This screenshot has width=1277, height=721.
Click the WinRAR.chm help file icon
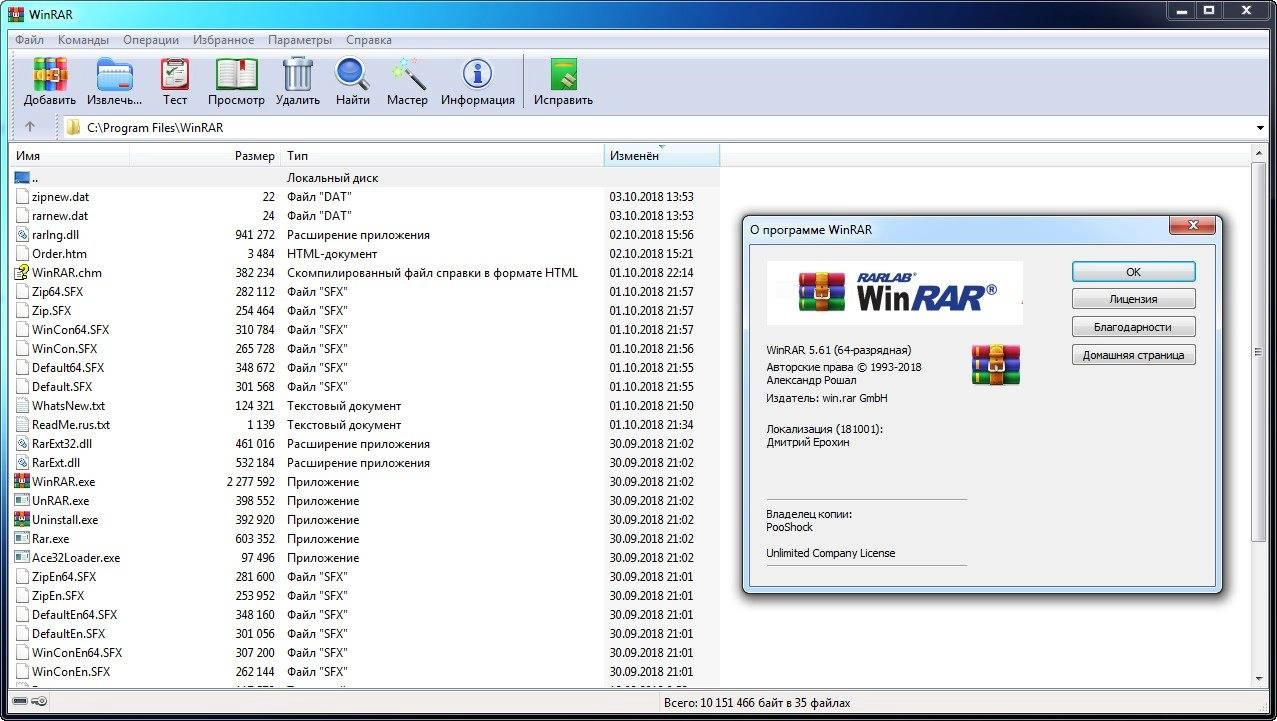tap(22, 273)
